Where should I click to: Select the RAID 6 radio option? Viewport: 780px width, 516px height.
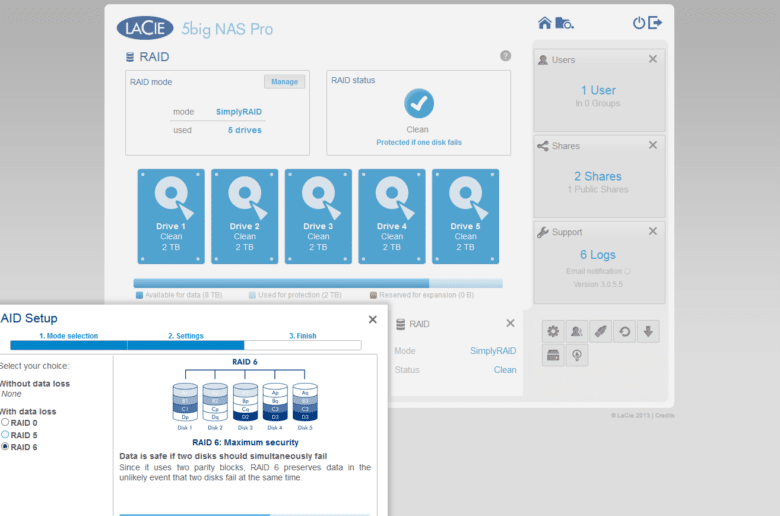coord(5,446)
